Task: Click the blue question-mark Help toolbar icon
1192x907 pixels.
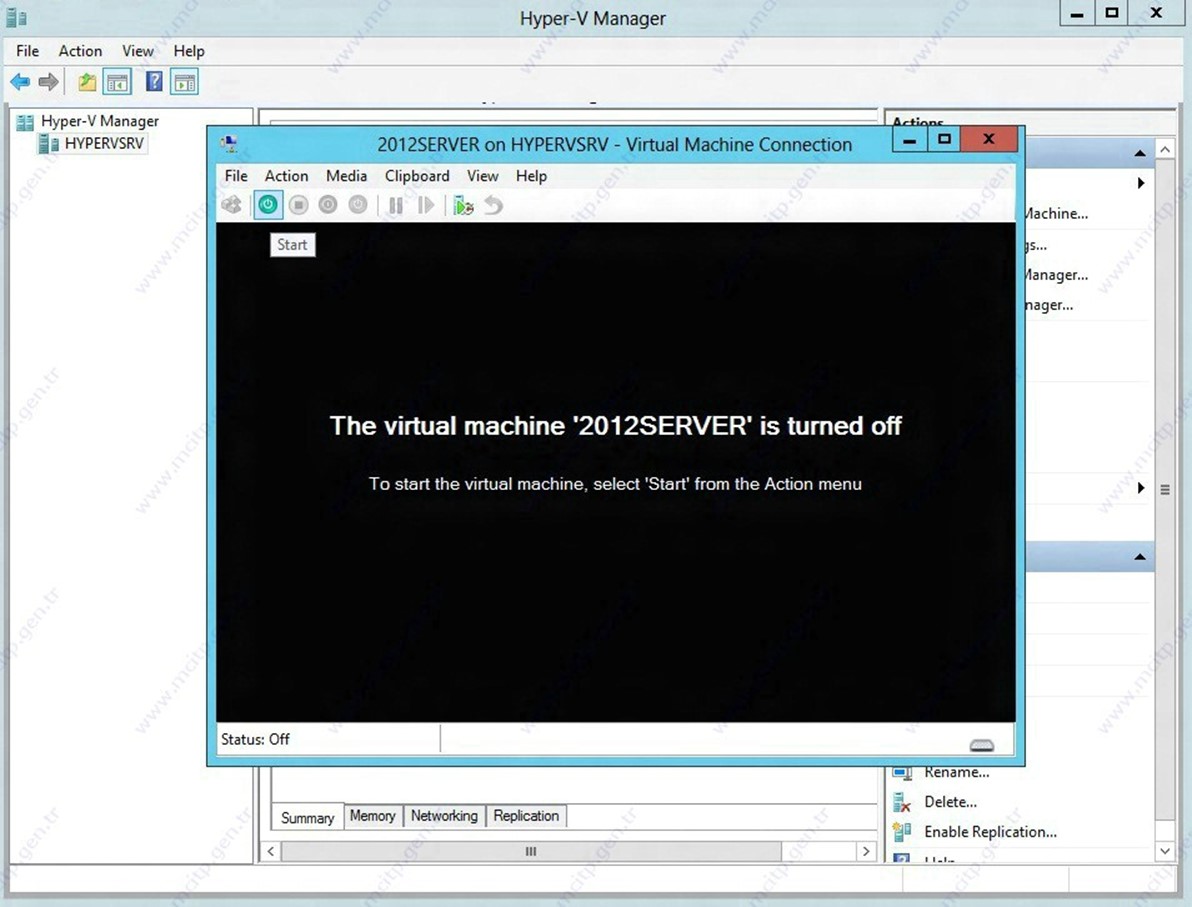Action: (154, 81)
